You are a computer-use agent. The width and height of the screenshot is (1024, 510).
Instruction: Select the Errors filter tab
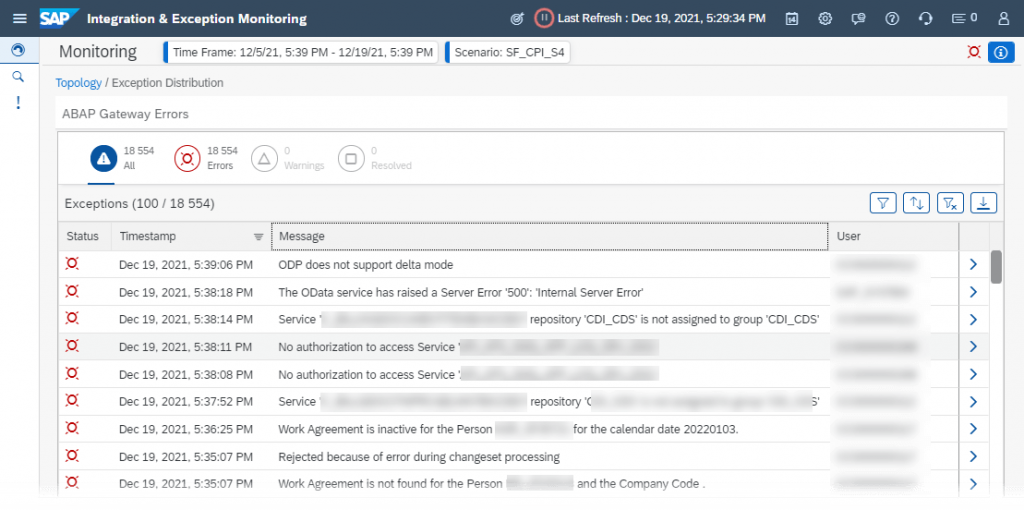206,159
